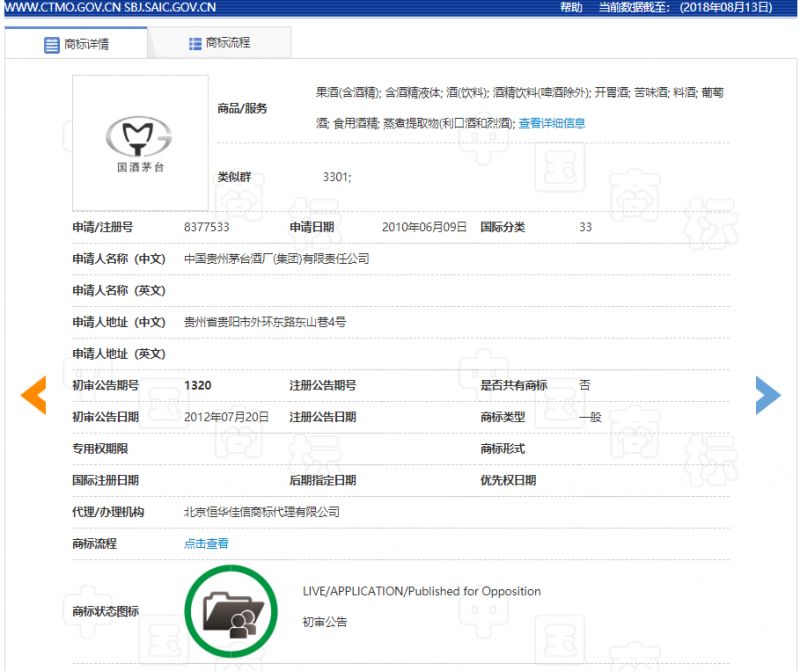This screenshot has width=800, height=671.
Task: Select applicant name 中国贵州茅台酒厂(集团)有限责任公司
Action: (x=277, y=259)
